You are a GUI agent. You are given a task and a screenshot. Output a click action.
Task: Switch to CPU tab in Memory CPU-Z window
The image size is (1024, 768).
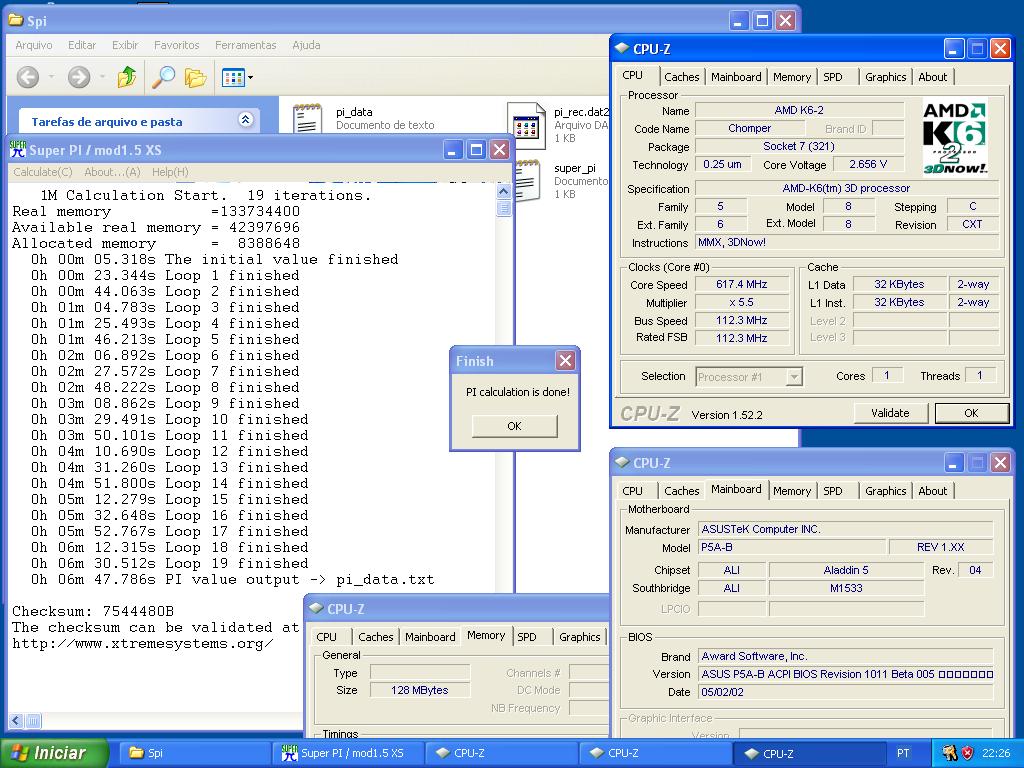pos(327,637)
